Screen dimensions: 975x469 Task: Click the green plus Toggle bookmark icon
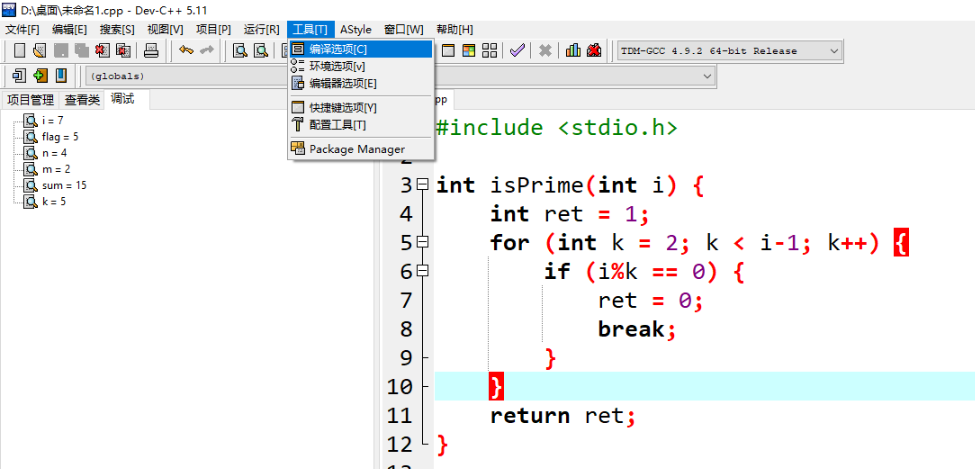coord(40,76)
